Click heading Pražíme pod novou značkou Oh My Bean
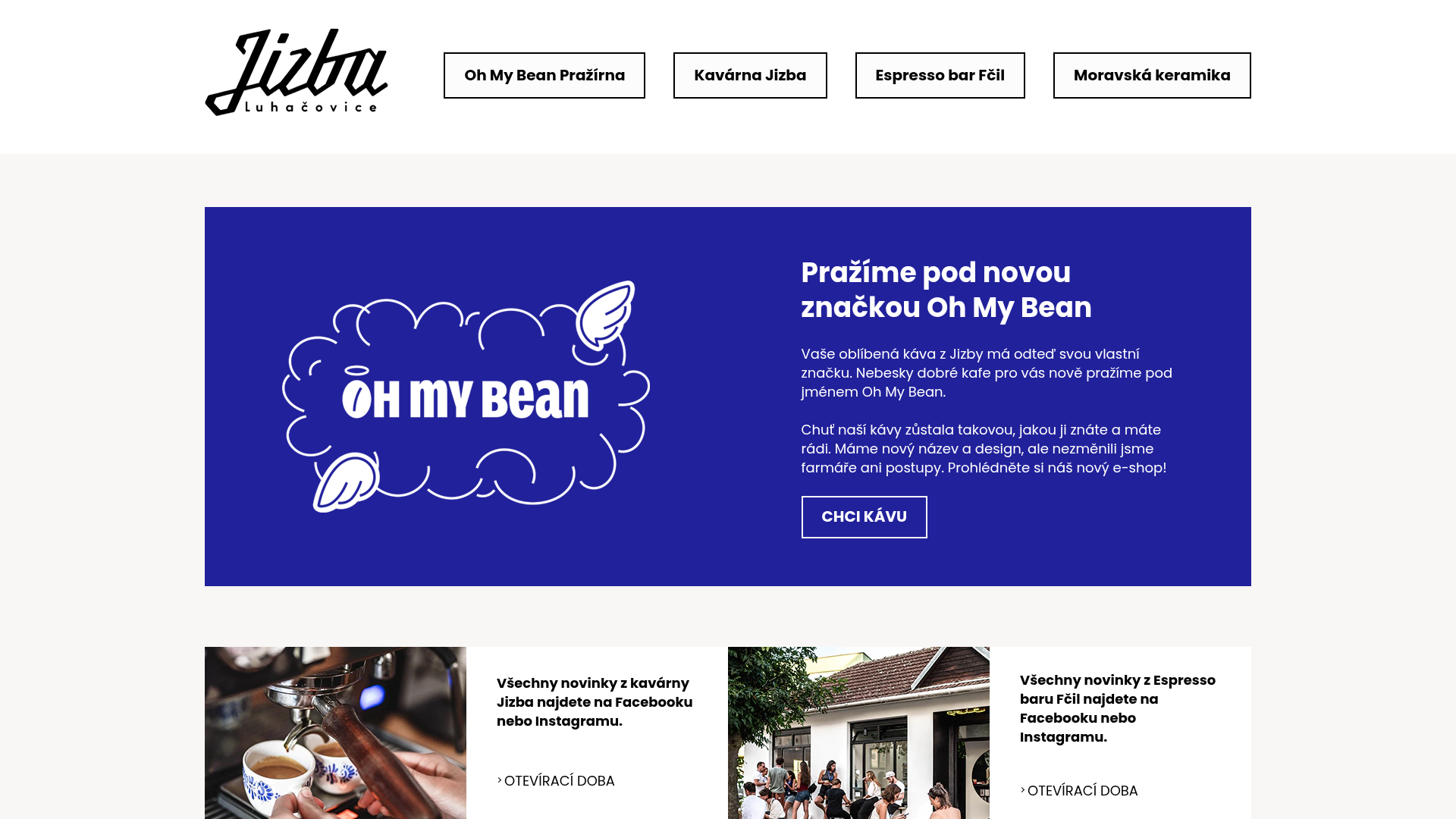Screen dimensions: 1456x819 point(946,290)
